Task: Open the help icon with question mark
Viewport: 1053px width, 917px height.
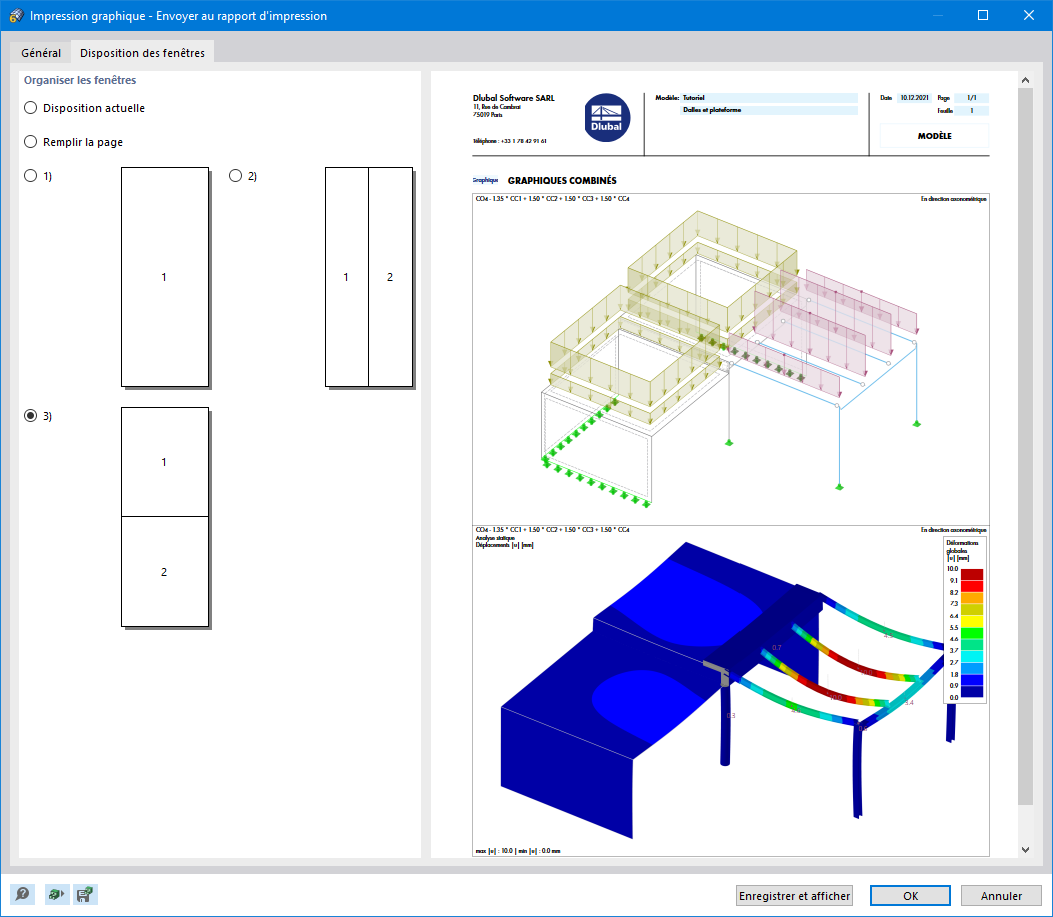Action: pyautogui.click(x=22, y=894)
